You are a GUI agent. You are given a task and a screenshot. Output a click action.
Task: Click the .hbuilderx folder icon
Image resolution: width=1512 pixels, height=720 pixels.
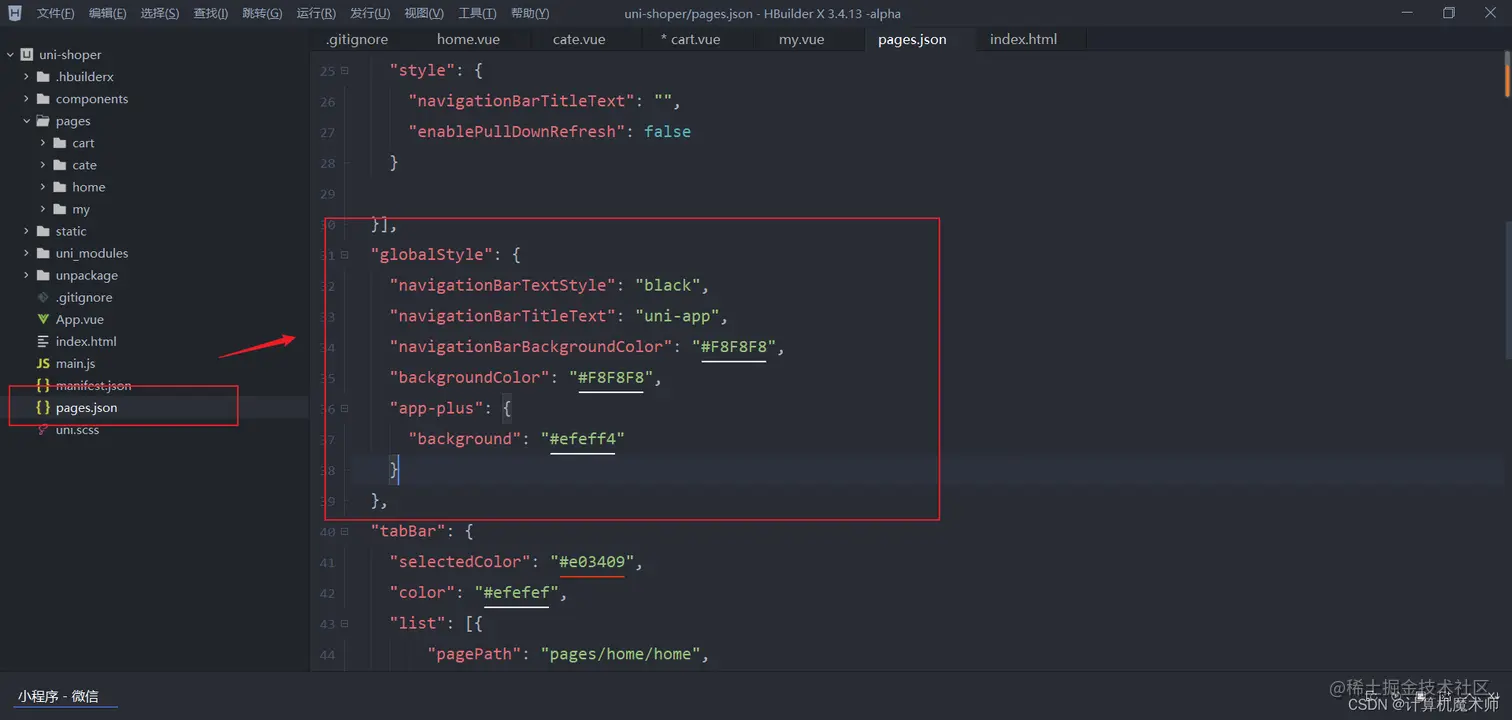tap(43, 77)
